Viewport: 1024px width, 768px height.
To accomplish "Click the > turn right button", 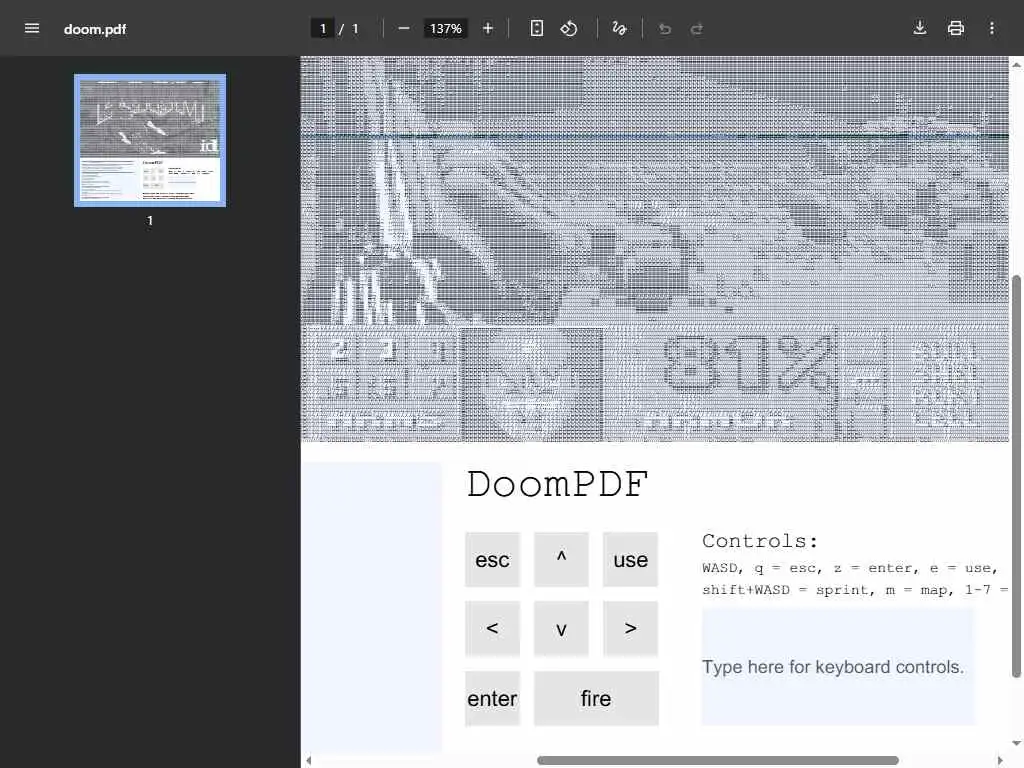I will [x=630, y=628].
